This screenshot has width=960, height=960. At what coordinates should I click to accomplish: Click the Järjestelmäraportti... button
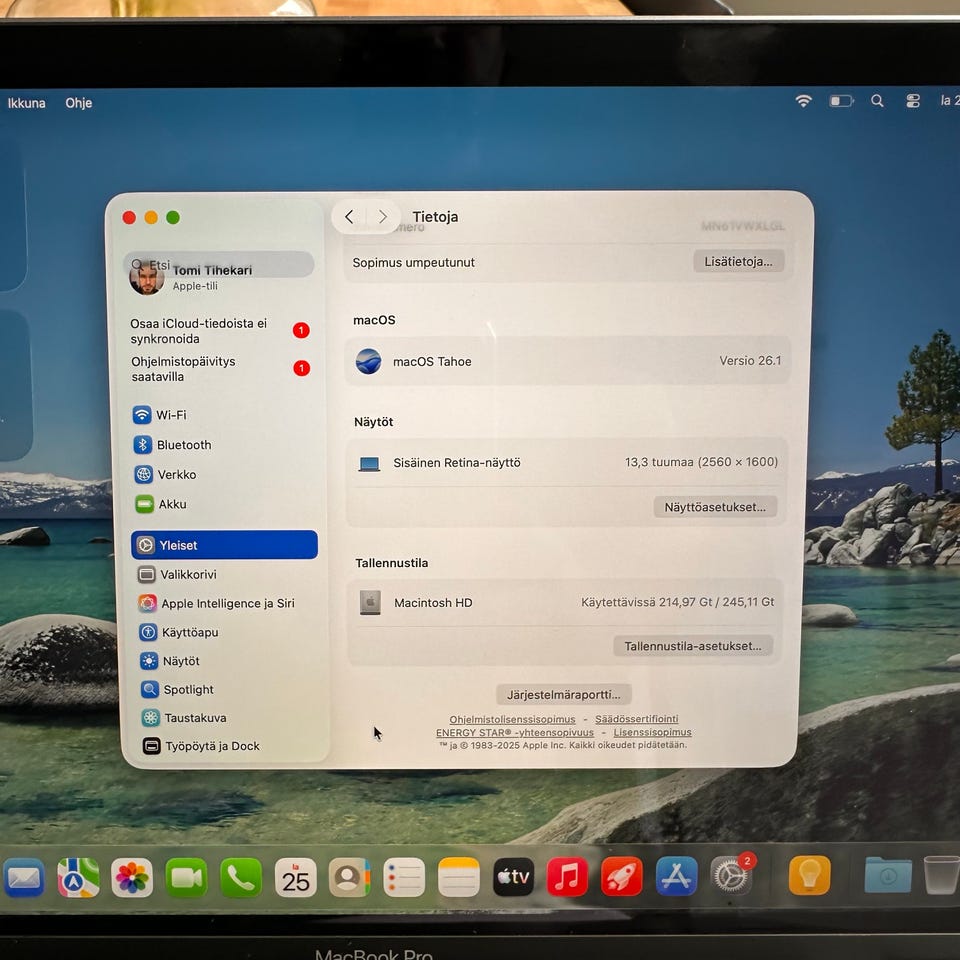pos(563,694)
